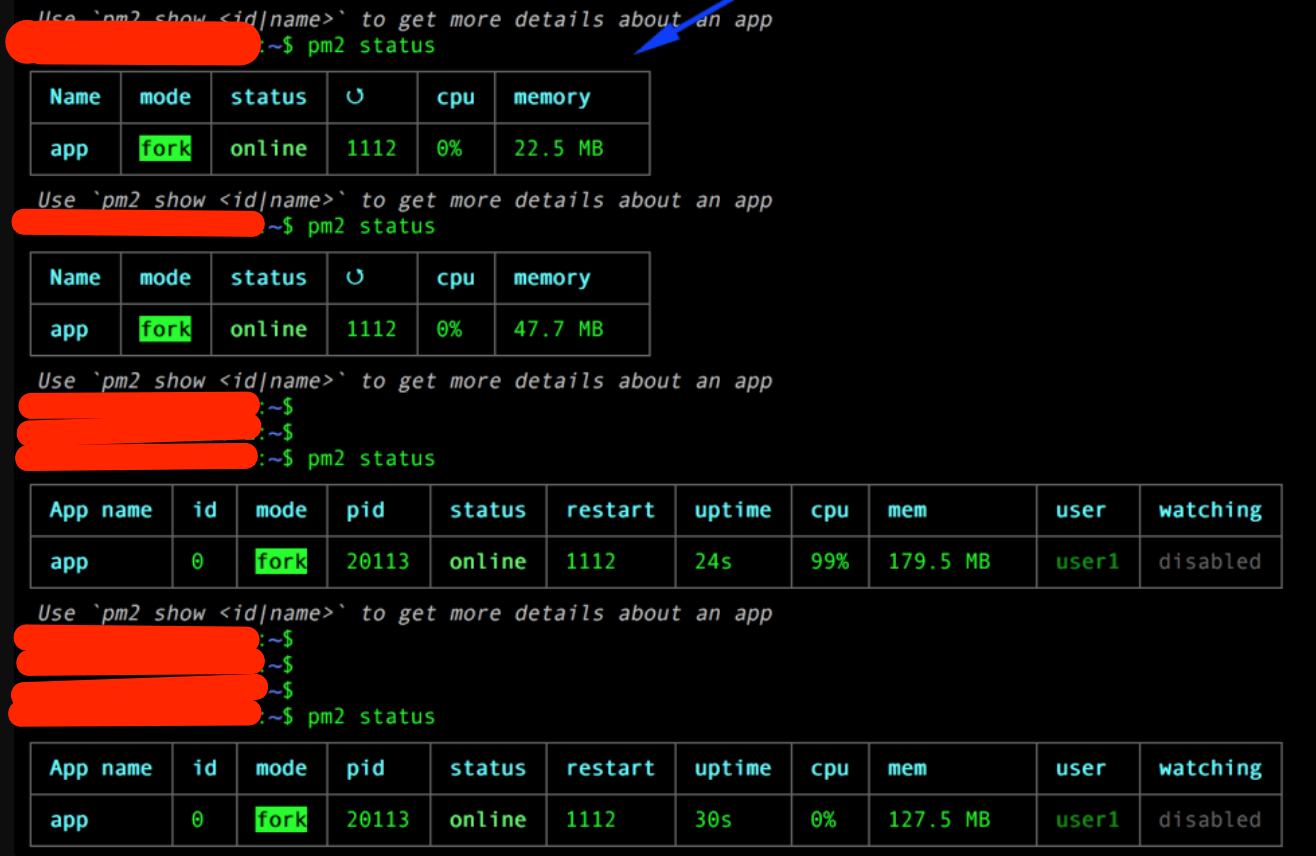The image size is (1316, 856).
Task: Click the restart counter icon column header
Action: click(x=357, y=97)
